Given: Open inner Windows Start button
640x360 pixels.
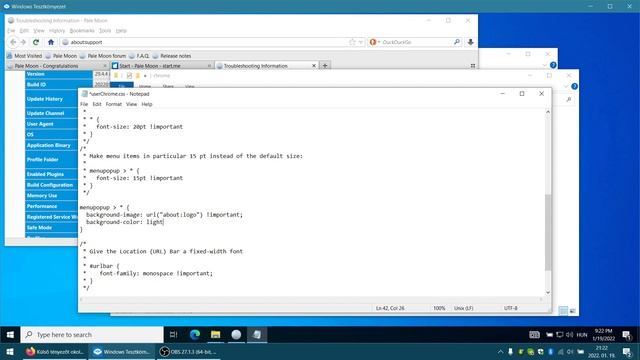Looking at the screenshot, I should 10,335.
